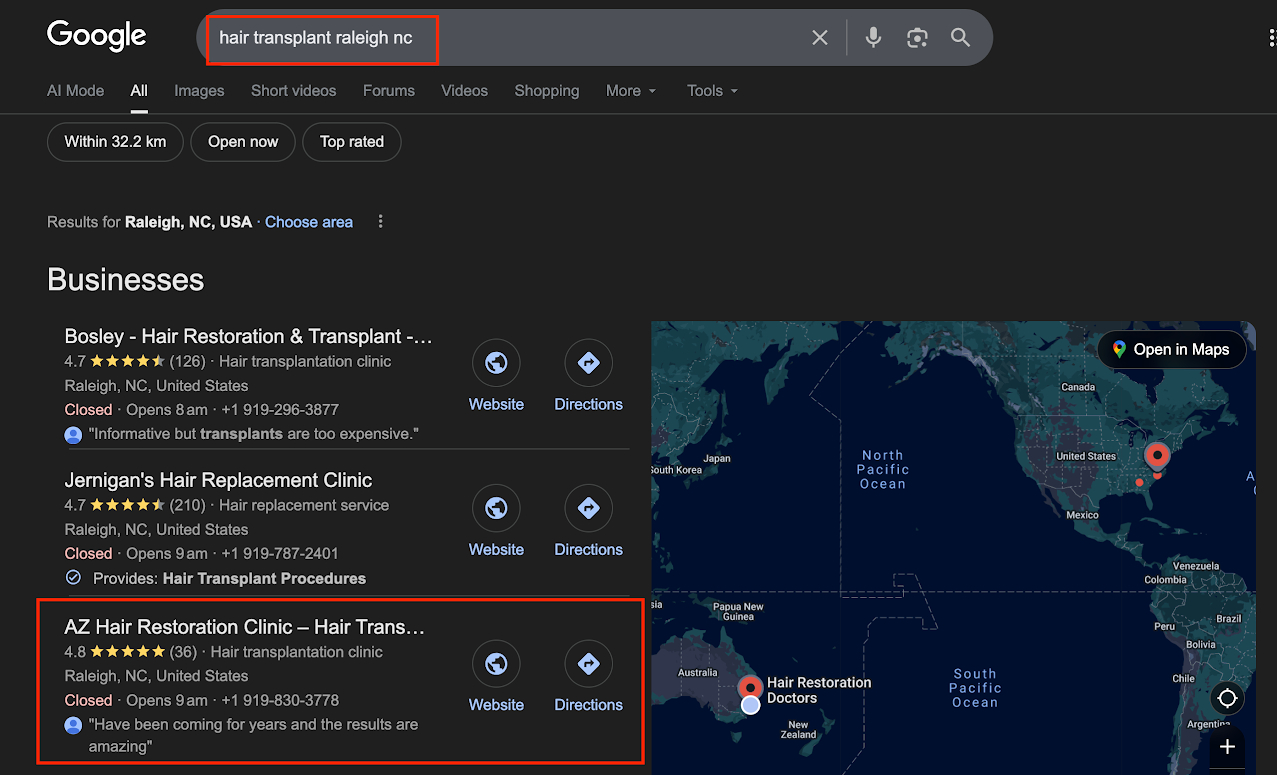
Task: Switch to the Images tab
Action: (x=199, y=91)
